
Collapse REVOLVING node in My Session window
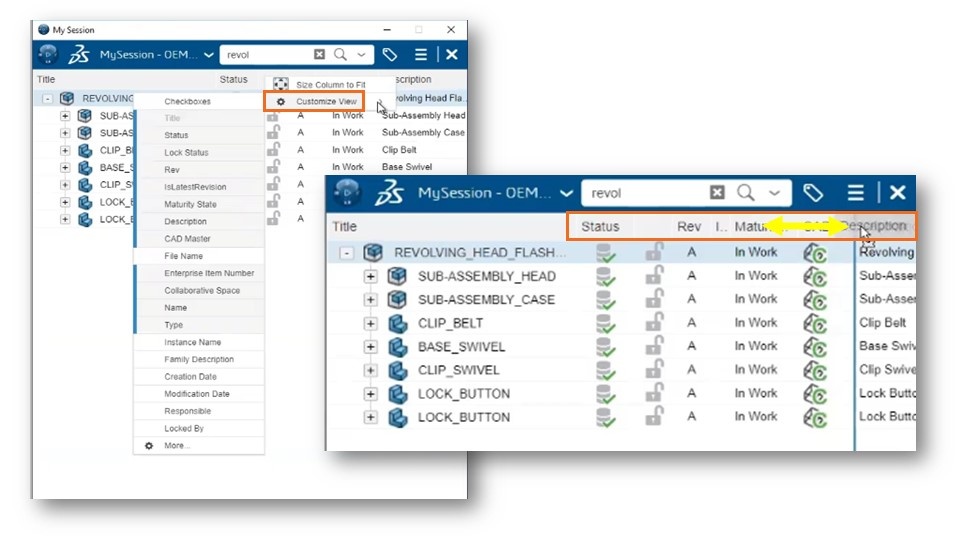point(47,98)
